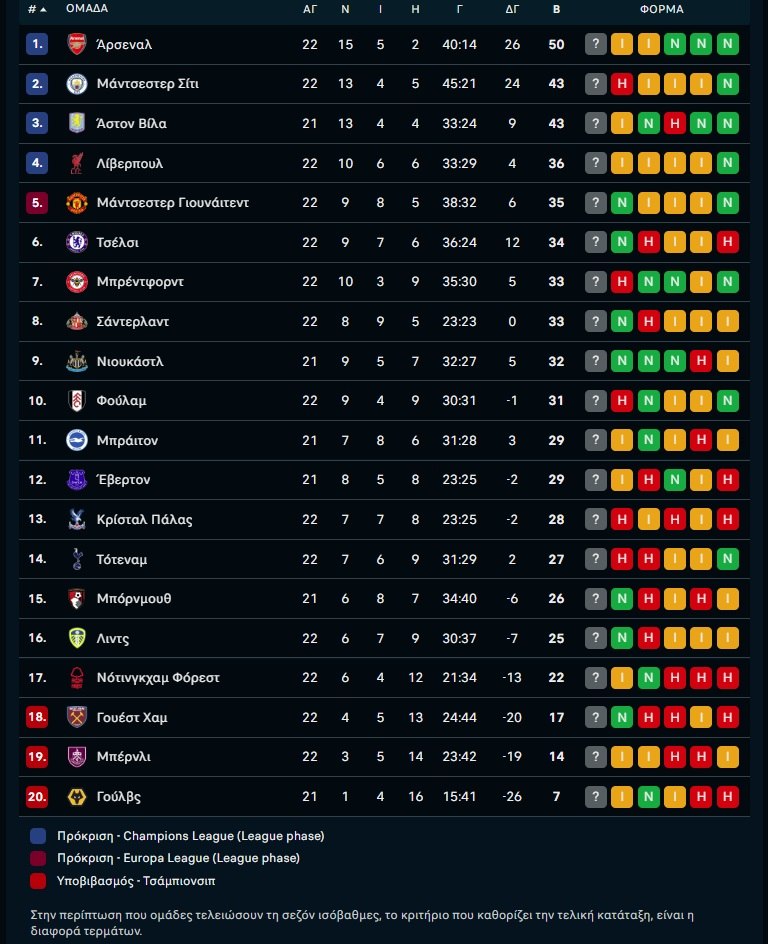This screenshot has height=944, width=768.
Task: Click the blue Champions League legend swatch
Action: click(38, 836)
